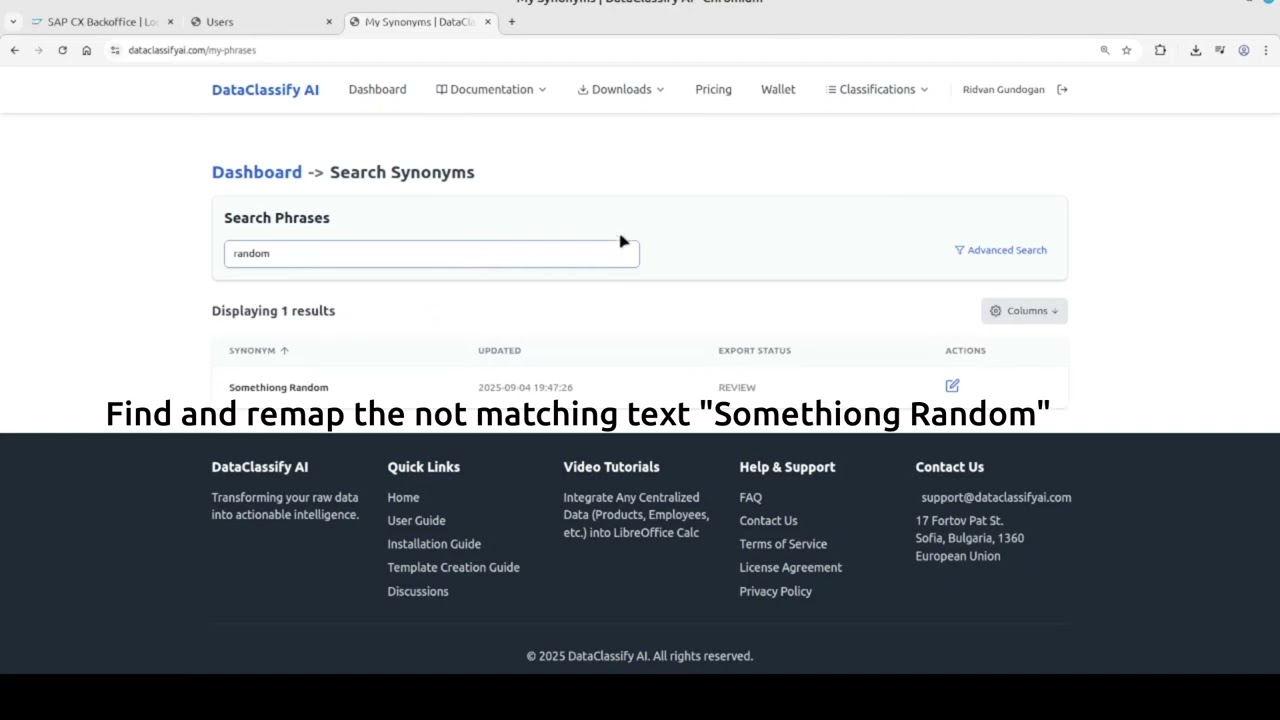The height and width of the screenshot is (720, 1280).
Task: Click the browser profile icon
Action: tap(1244, 50)
